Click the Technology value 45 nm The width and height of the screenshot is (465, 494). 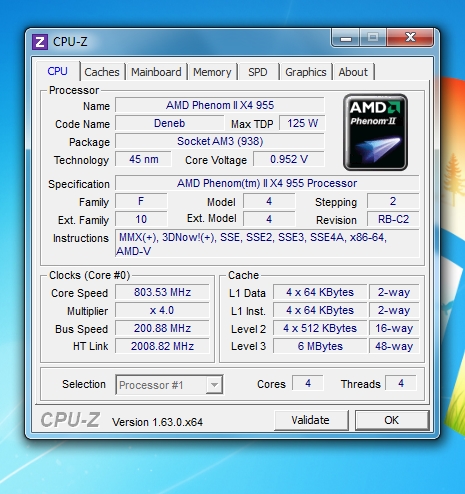tap(143, 159)
